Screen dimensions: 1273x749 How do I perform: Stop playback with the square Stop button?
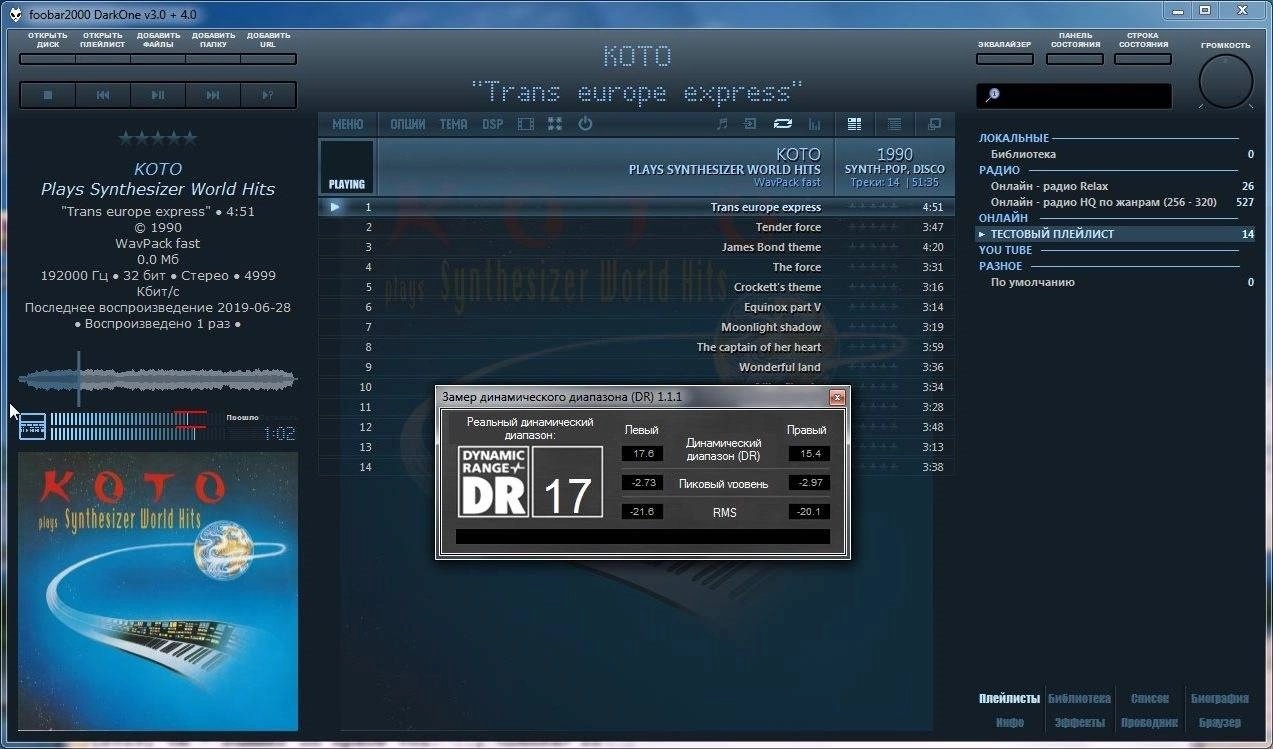tap(47, 95)
